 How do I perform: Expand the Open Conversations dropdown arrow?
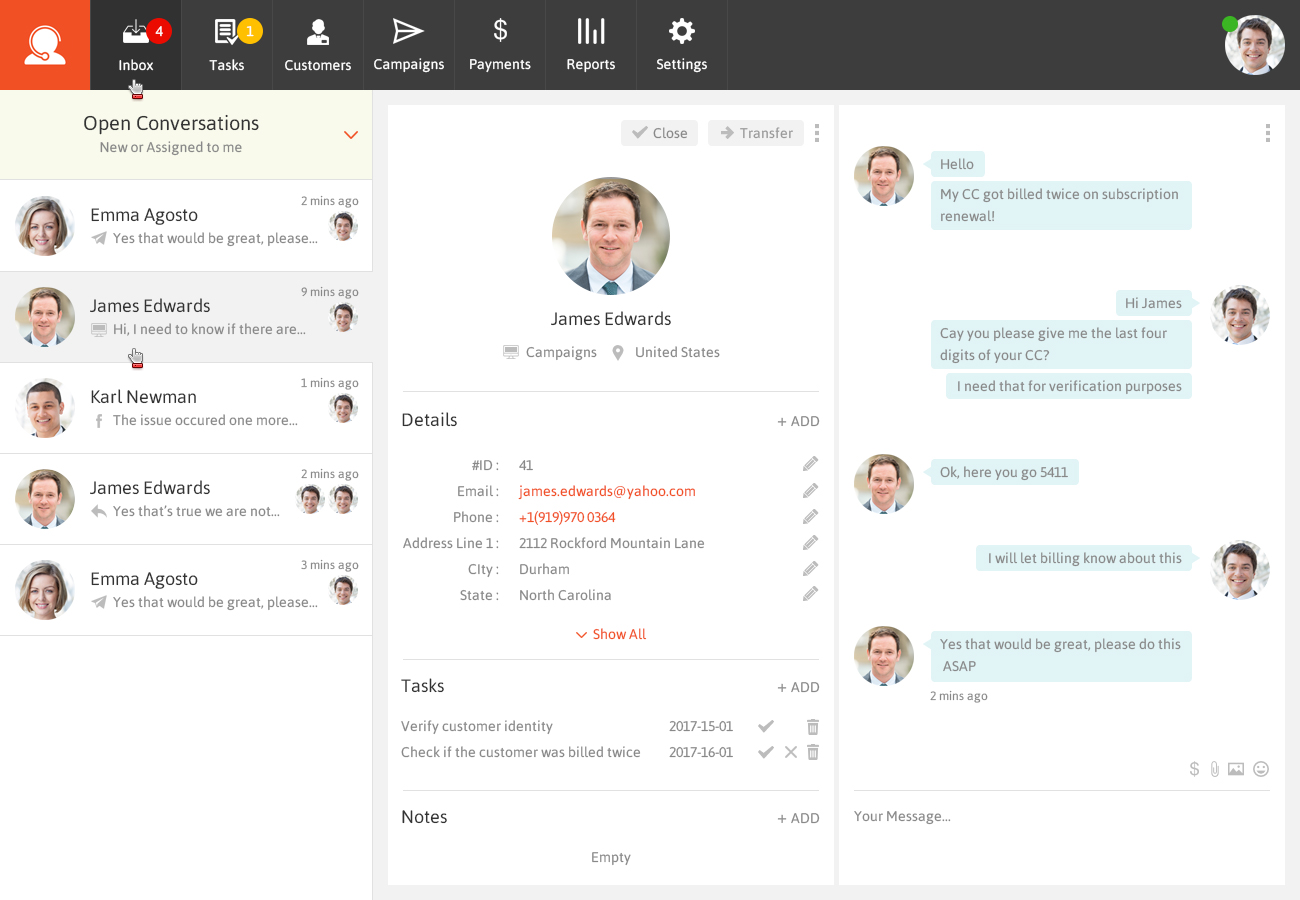[x=351, y=135]
